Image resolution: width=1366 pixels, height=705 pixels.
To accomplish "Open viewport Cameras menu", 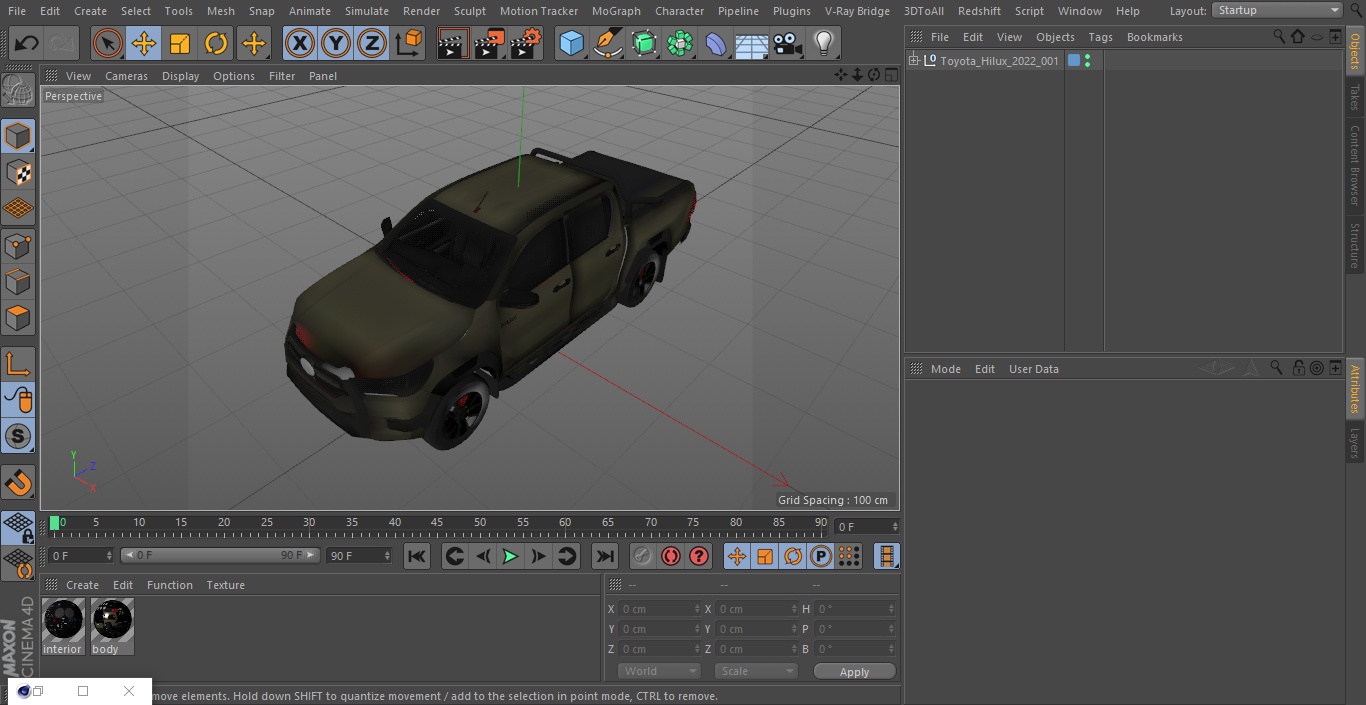I will pos(126,76).
